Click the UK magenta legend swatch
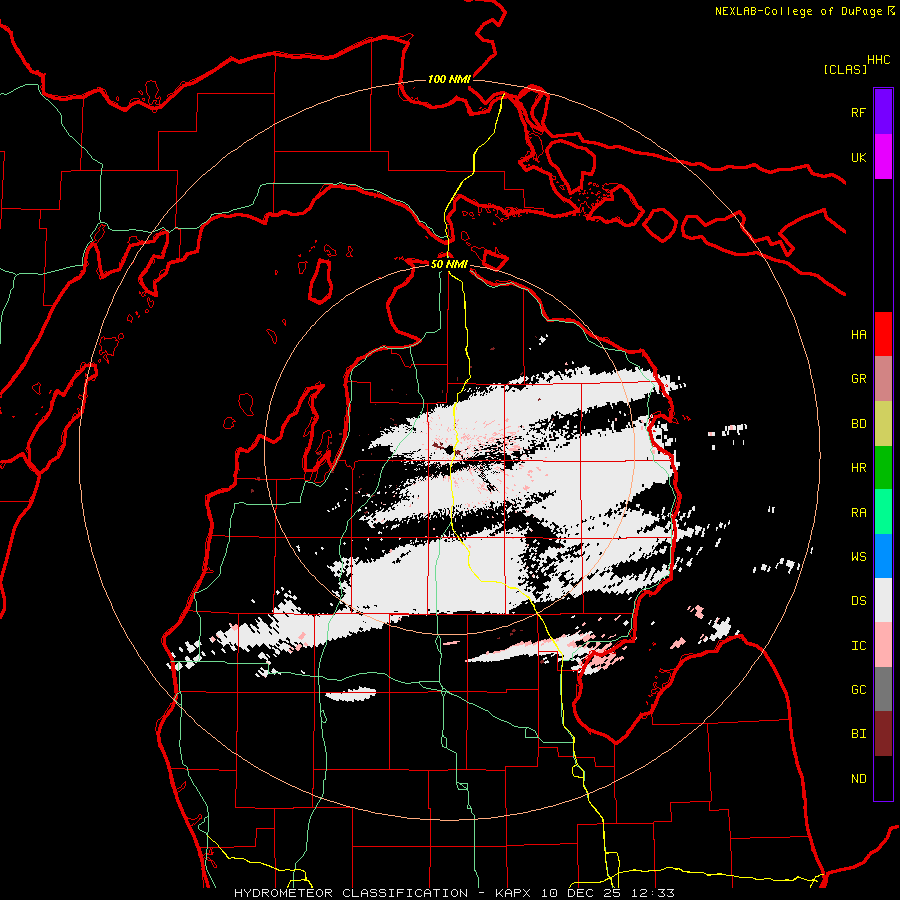 (x=883, y=157)
